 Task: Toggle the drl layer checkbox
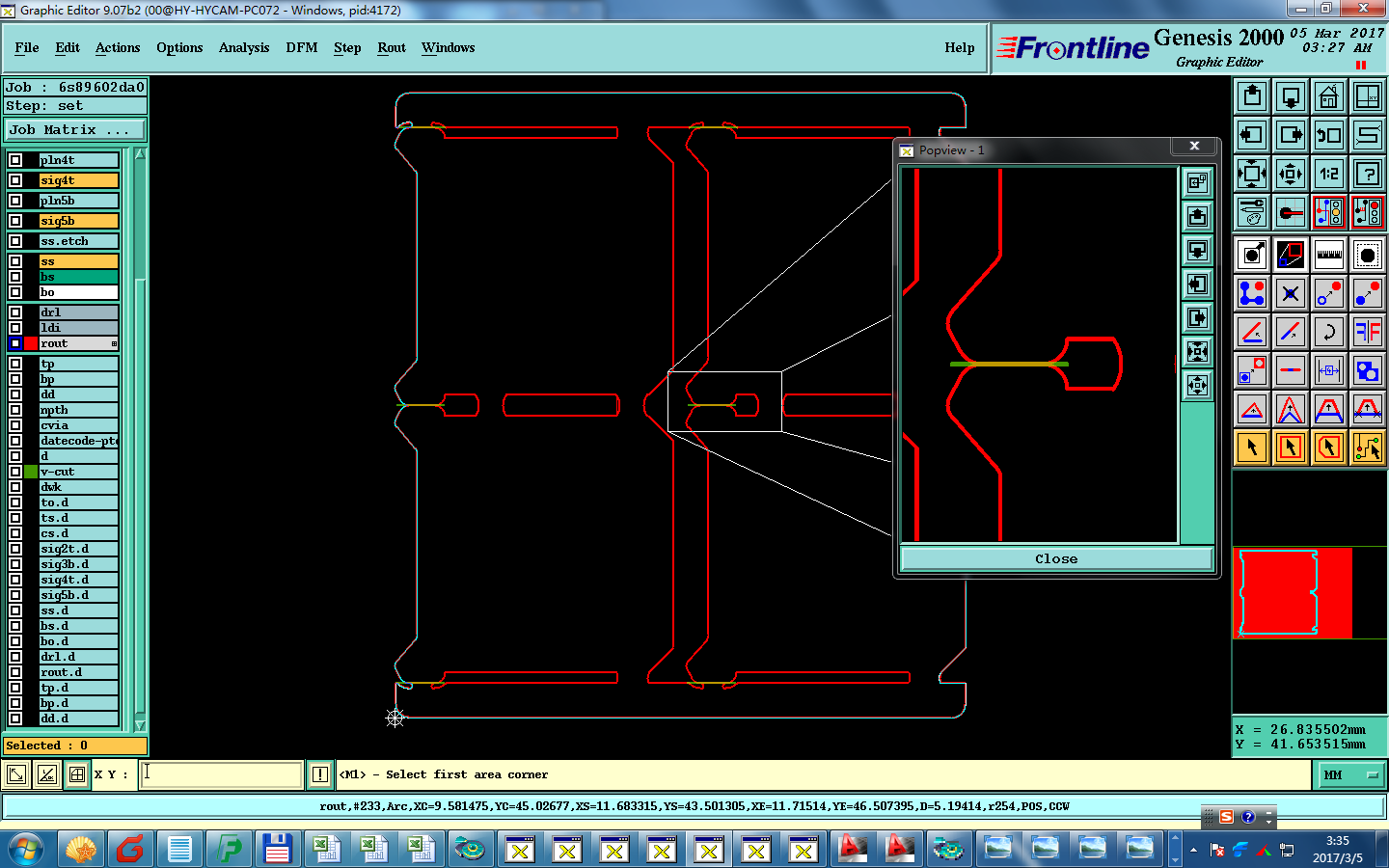[x=15, y=312]
